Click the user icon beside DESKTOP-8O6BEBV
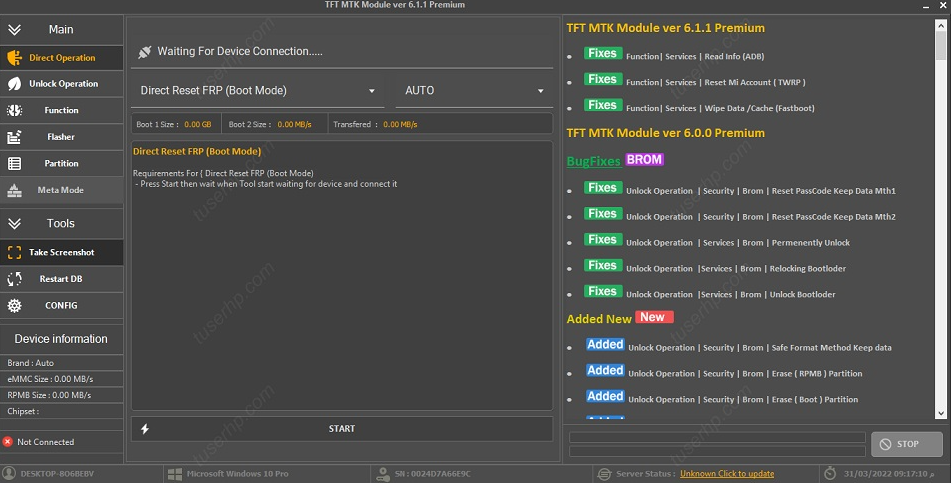The width and height of the screenshot is (951, 483). (x=8, y=473)
